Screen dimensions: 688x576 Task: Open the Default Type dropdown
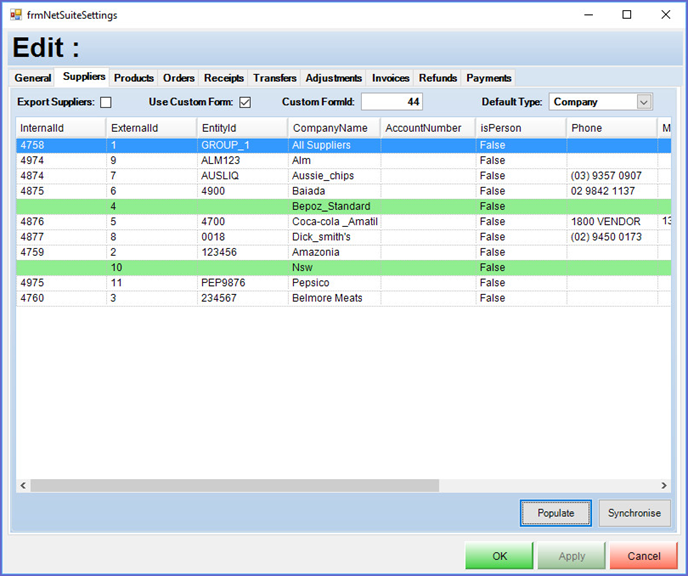tap(643, 102)
